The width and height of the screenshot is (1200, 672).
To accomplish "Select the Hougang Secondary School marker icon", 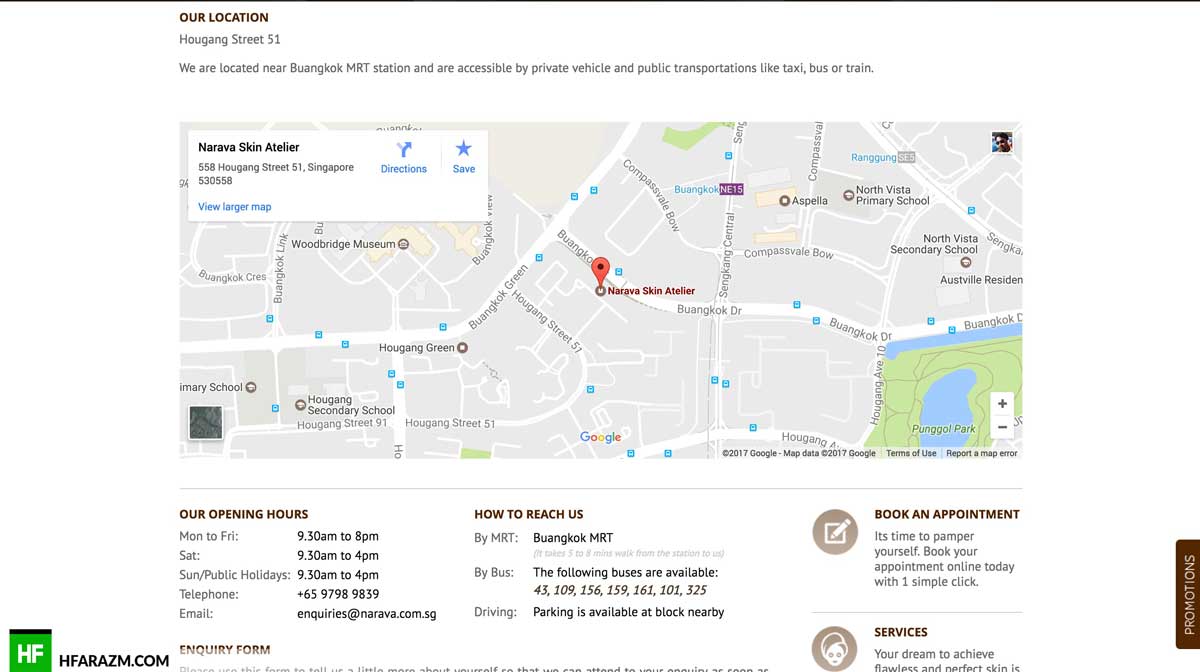I will tap(300, 405).
